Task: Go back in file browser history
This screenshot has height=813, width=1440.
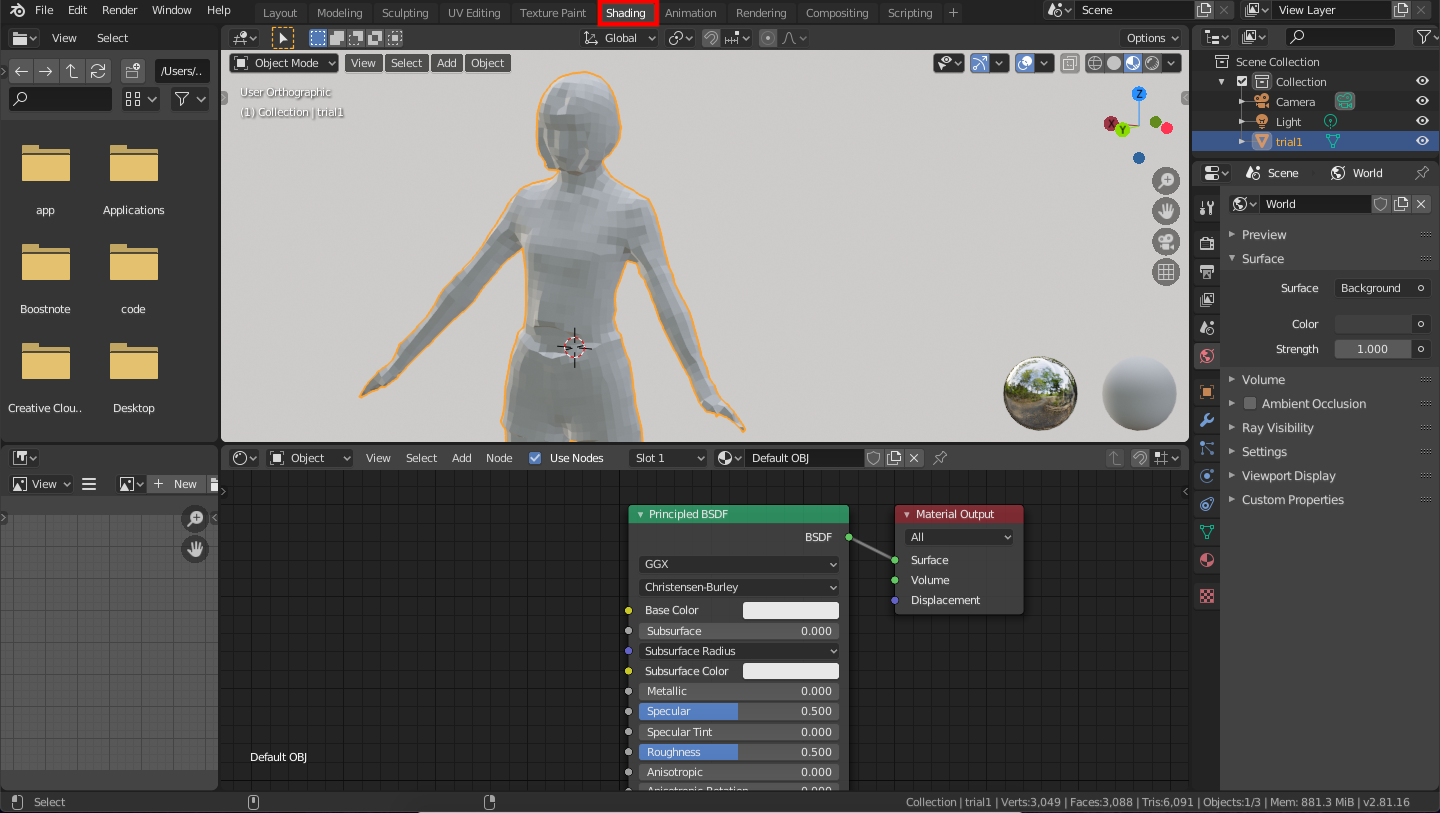Action: tap(20, 71)
